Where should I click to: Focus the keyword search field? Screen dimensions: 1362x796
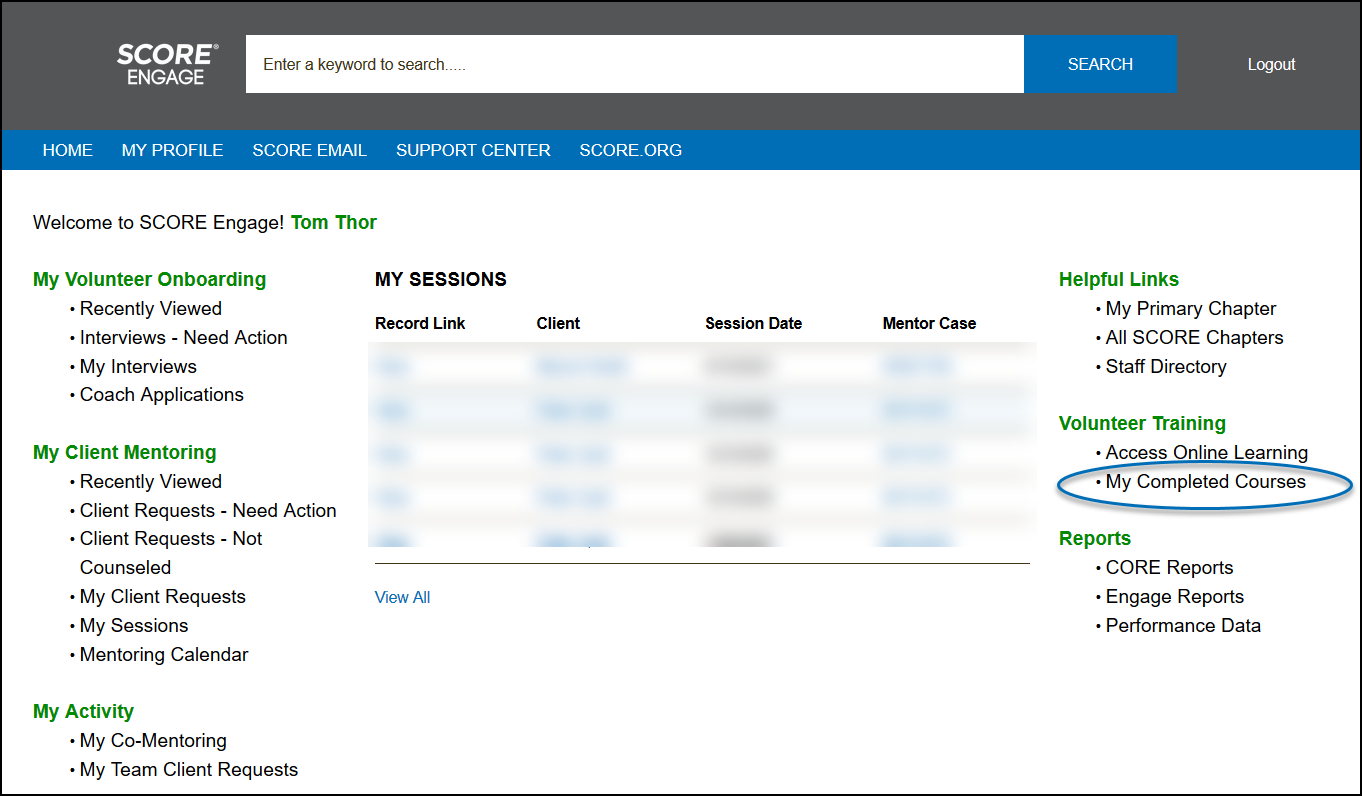(x=635, y=64)
